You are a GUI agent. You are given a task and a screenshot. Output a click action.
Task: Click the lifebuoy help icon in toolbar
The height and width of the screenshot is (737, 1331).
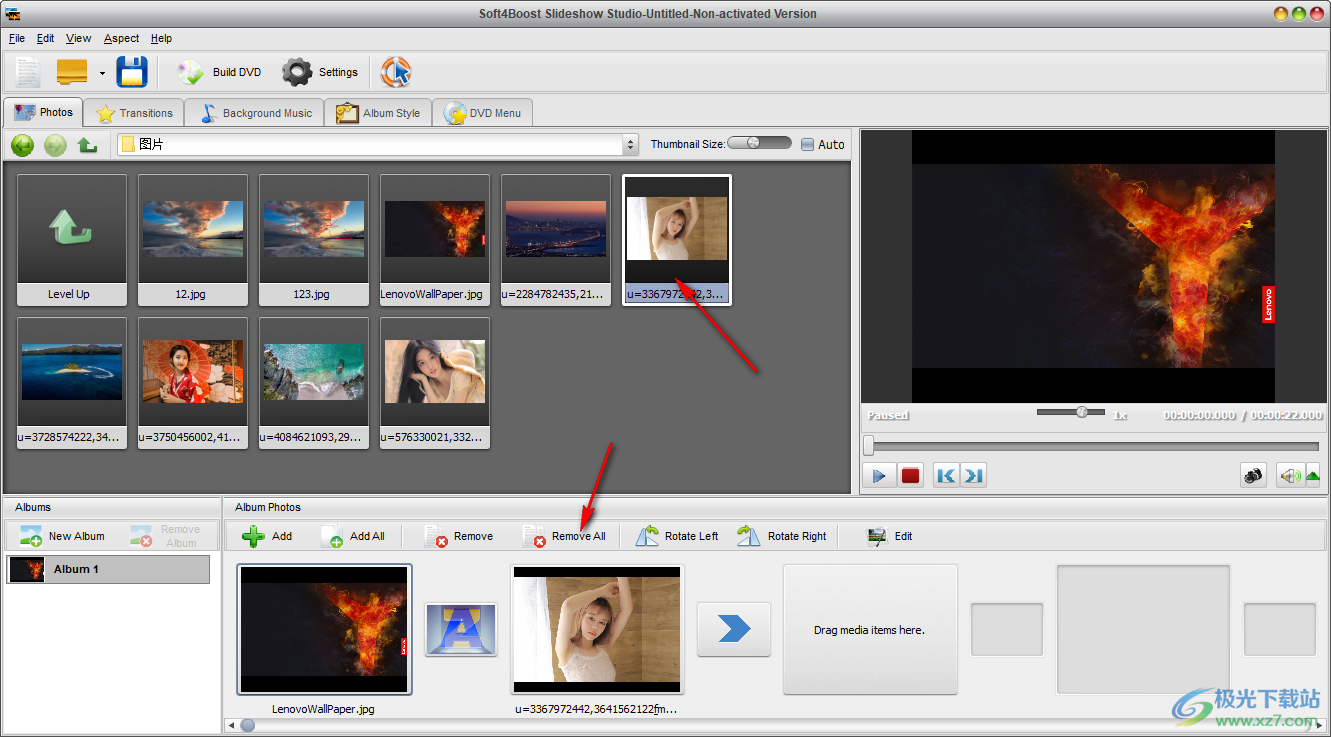(396, 72)
